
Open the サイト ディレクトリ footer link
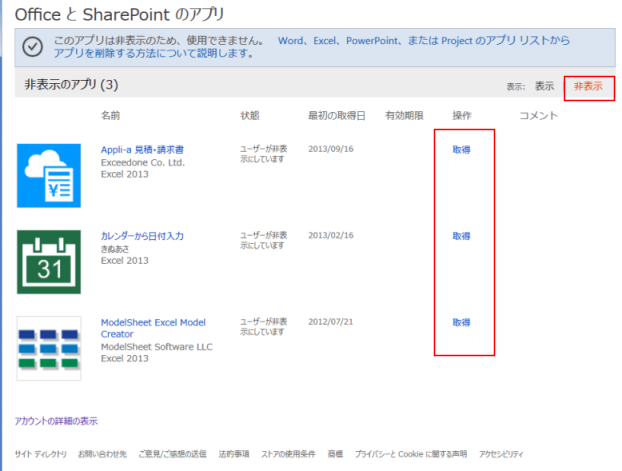click(x=40, y=454)
